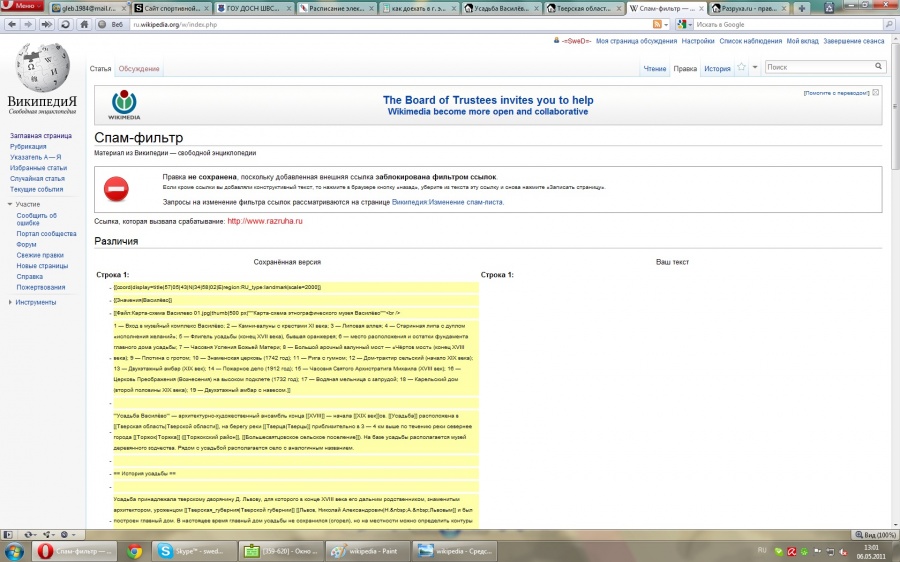Viewport: 900px width, 562px height.
Task: Open Пожертвования sidebar link
Action: click(x=41, y=288)
